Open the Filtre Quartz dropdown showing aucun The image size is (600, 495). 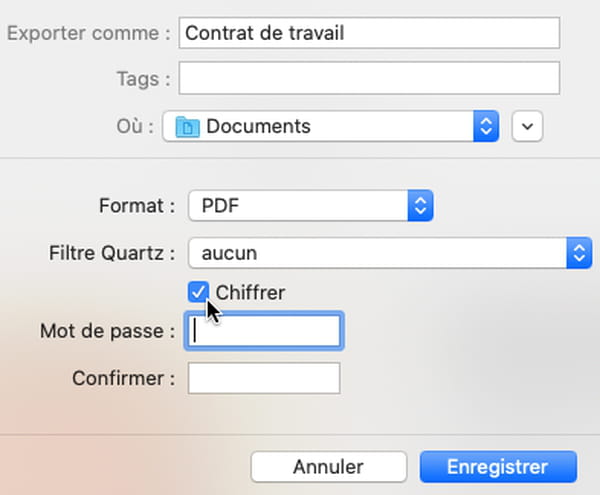pos(390,253)
